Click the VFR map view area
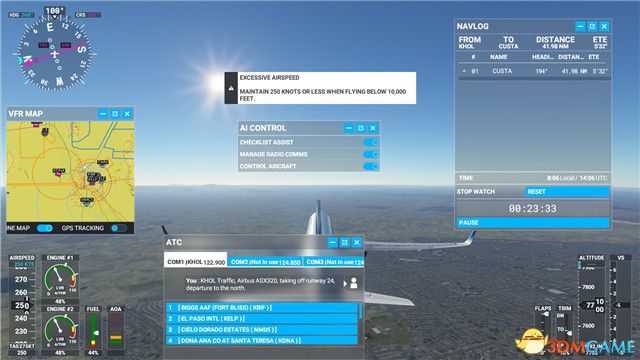This screenshot has height=360, width=640. (70, 172)
